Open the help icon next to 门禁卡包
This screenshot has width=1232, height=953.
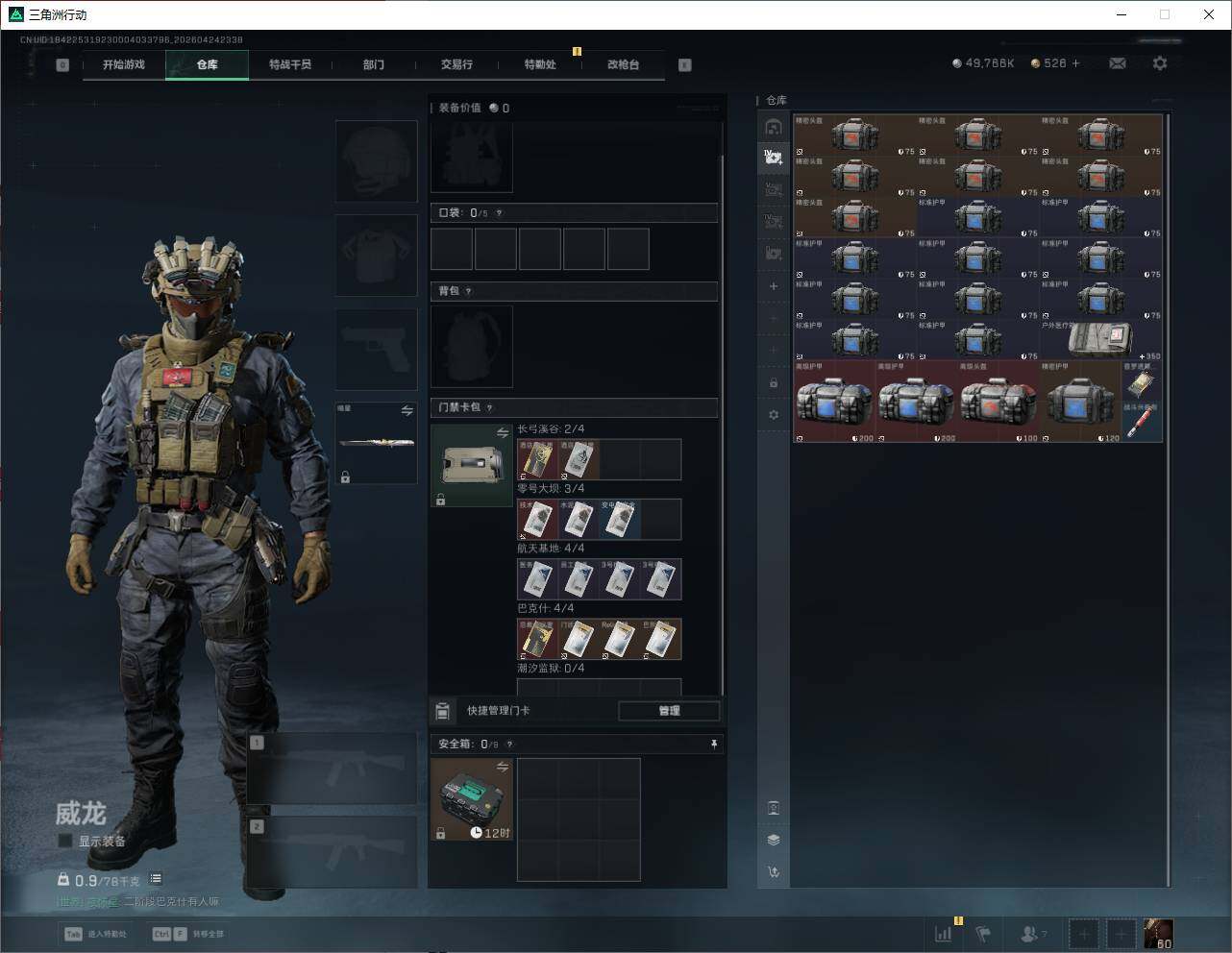(489, 408)
